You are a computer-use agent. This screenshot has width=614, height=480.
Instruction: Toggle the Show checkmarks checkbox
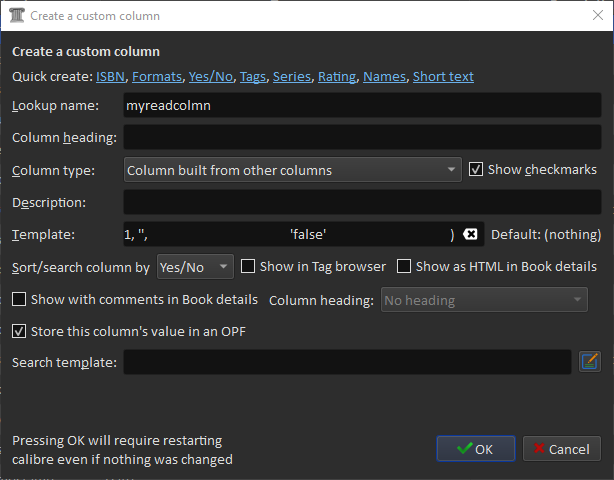tap(476, 170)
